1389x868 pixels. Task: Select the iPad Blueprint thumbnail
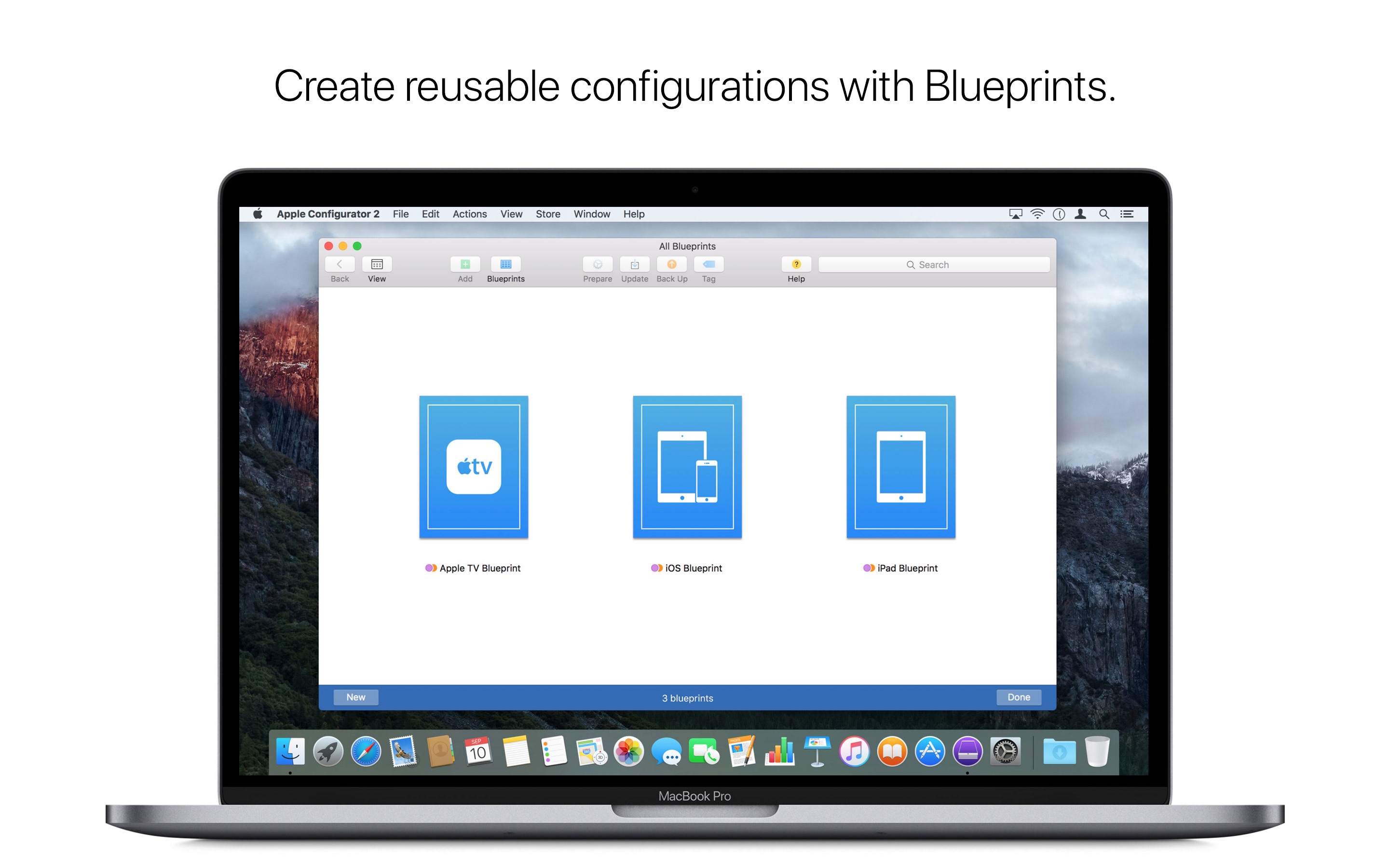(x=900, y=467)
